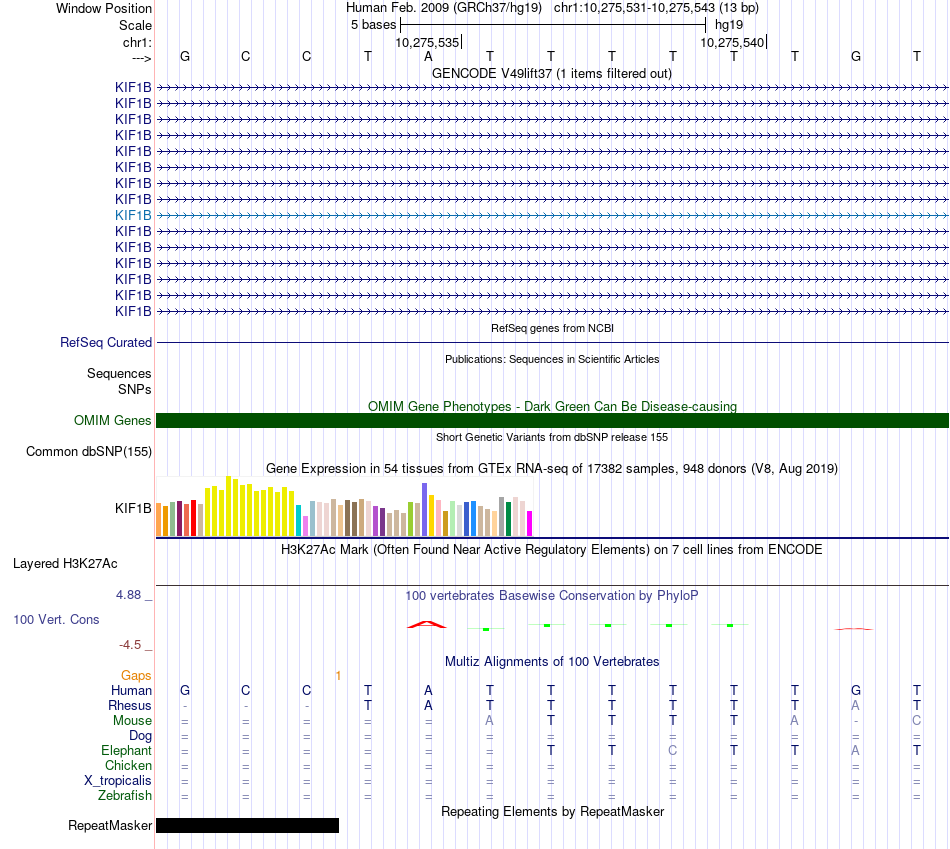The height and width of the screenshot is (849, 950).
Task: Click the "-->" strand direction arrow
Action: [x=141, y=58]
